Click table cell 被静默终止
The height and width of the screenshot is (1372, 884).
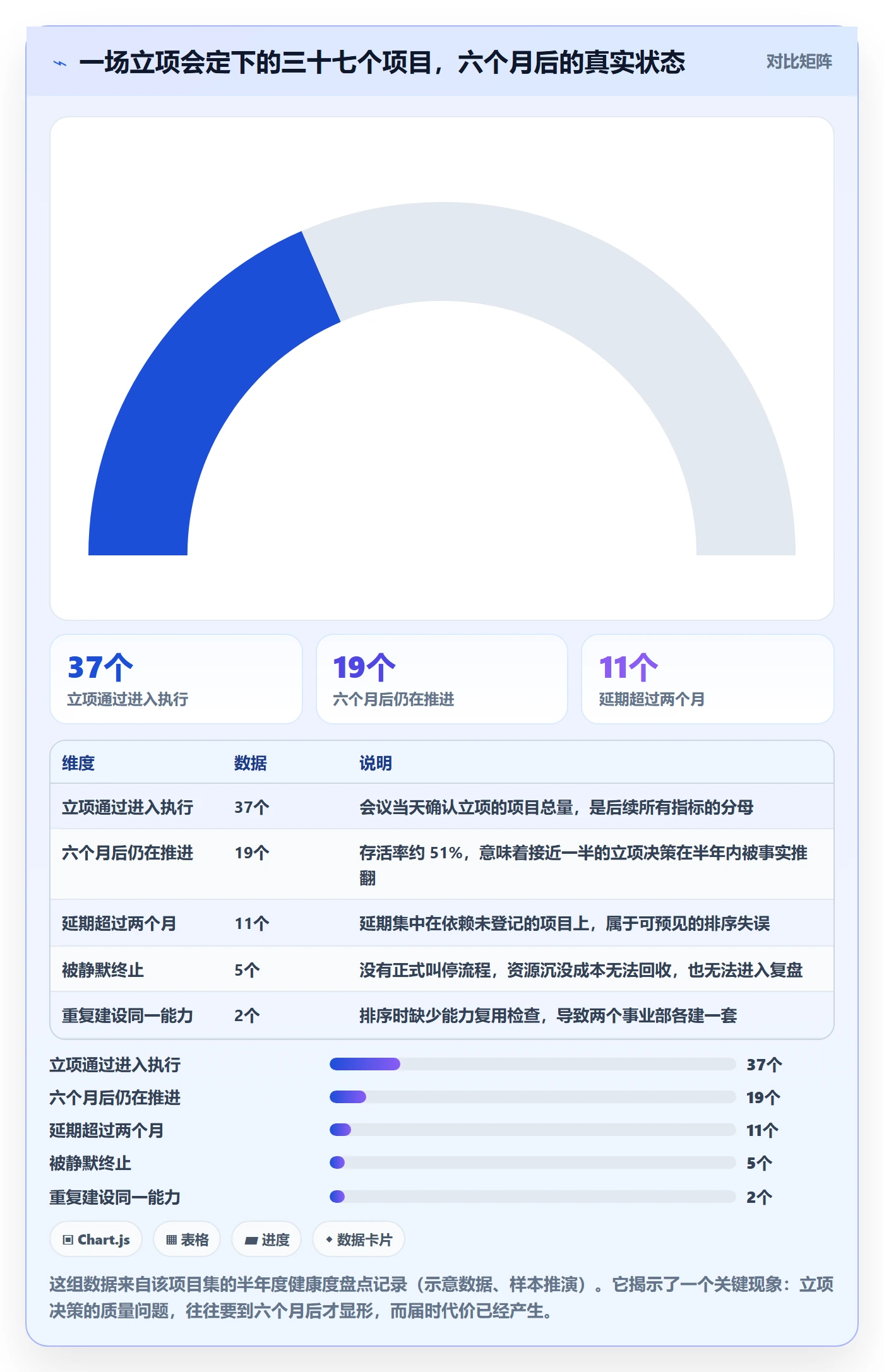pos(103,970)
